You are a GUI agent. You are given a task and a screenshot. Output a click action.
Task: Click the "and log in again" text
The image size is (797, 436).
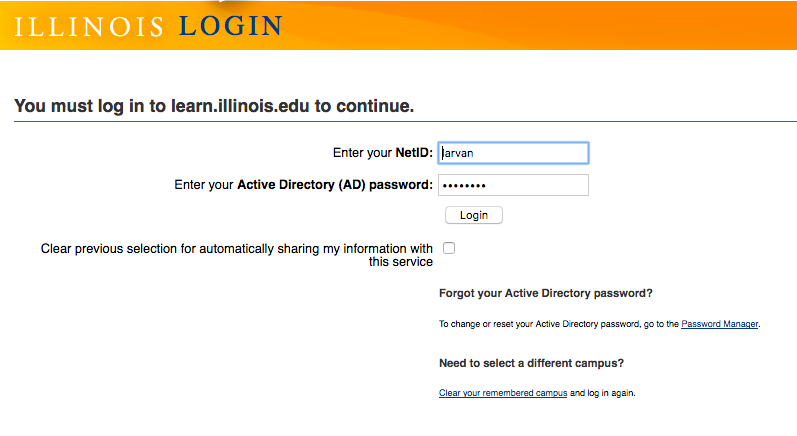[602, 393]
